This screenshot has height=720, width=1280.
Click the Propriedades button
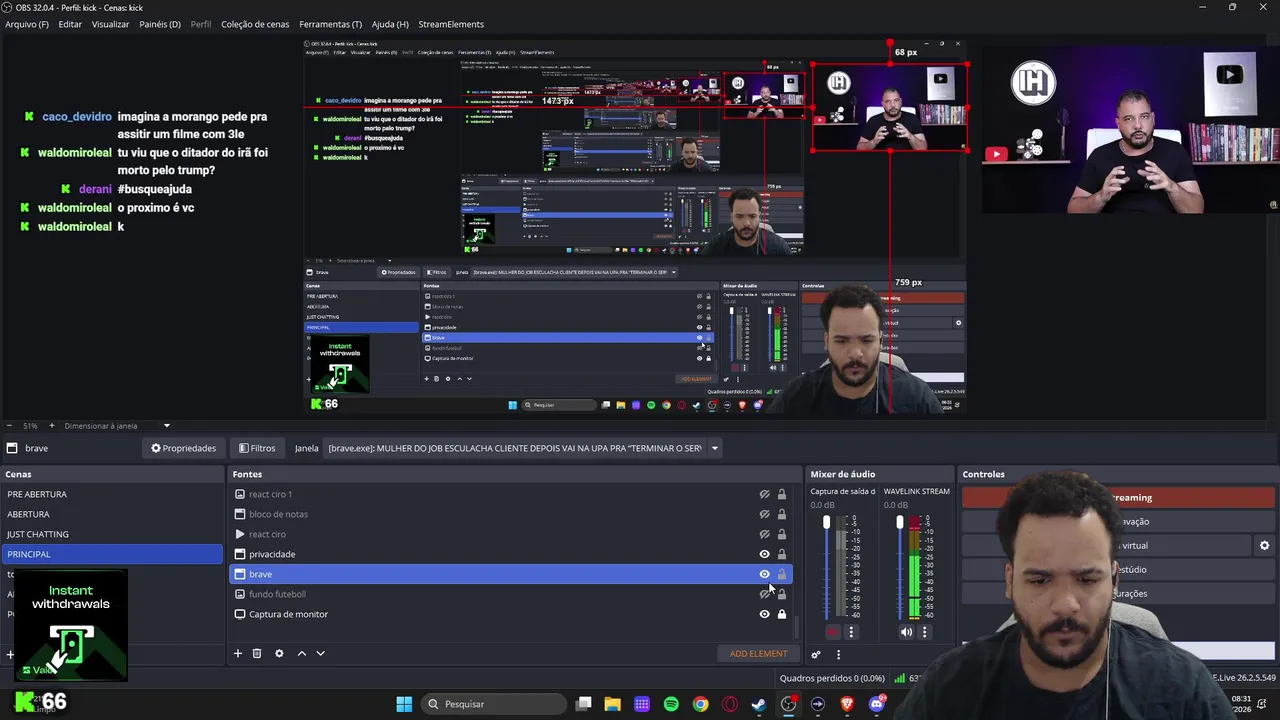183,448
